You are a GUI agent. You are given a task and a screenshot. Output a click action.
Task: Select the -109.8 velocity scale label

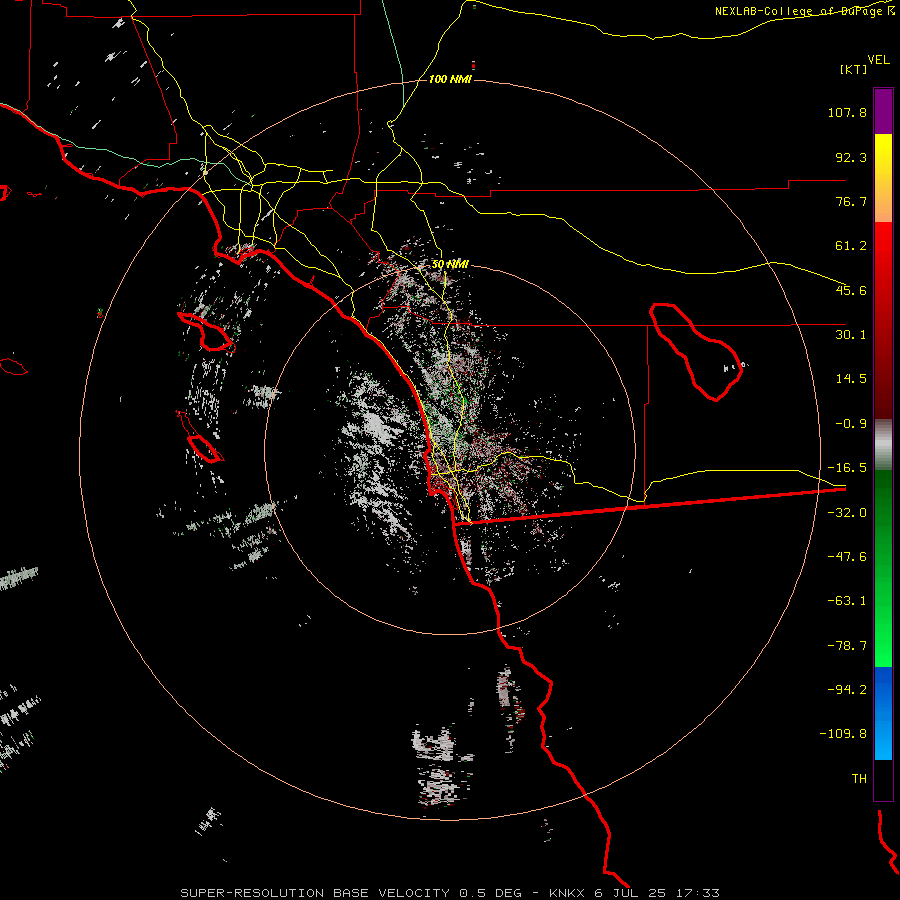pos(843,734)
